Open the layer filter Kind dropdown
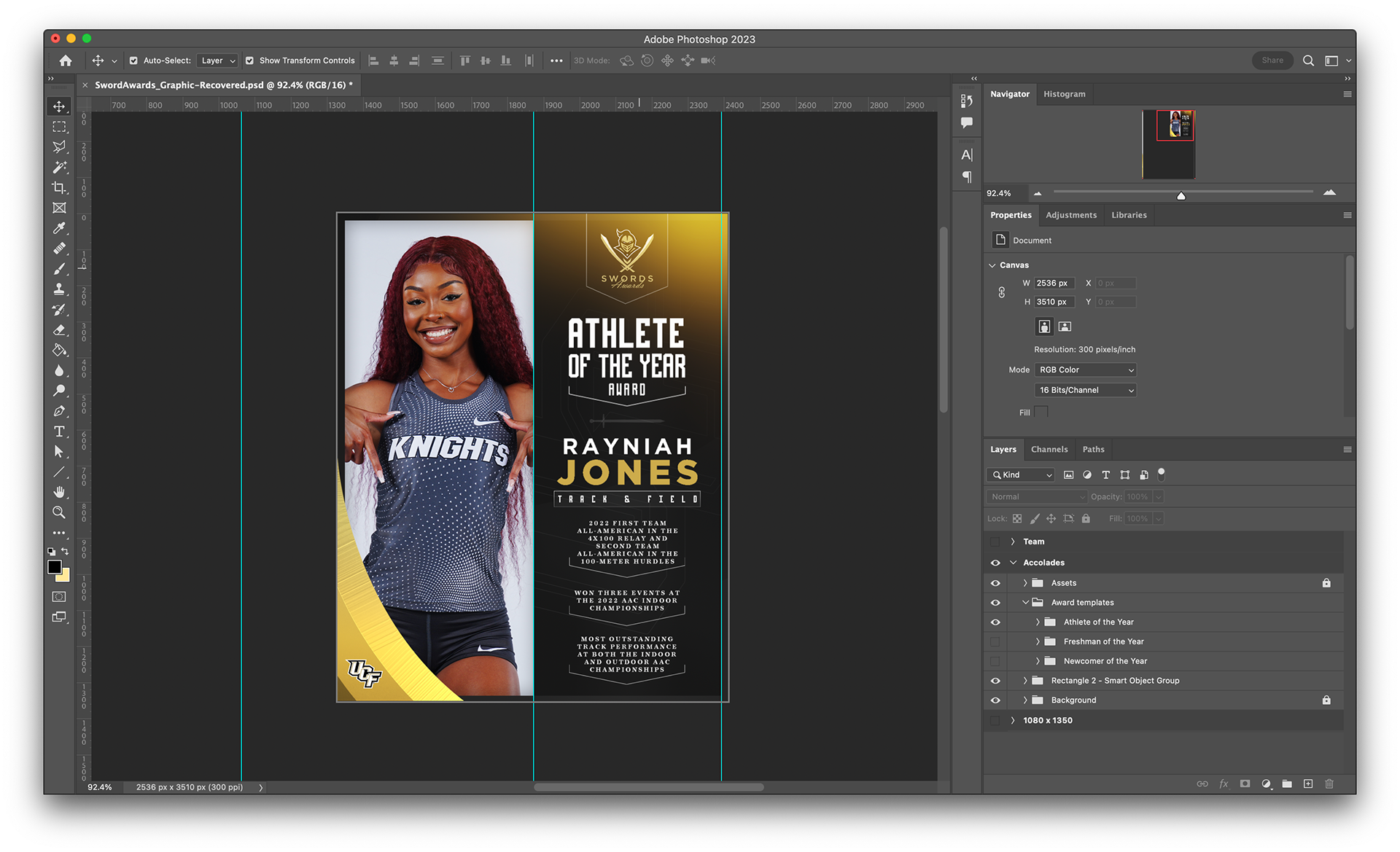The height and width of the screenshot is (852, 1400). pyautogui.click(x=1020, y=475)
